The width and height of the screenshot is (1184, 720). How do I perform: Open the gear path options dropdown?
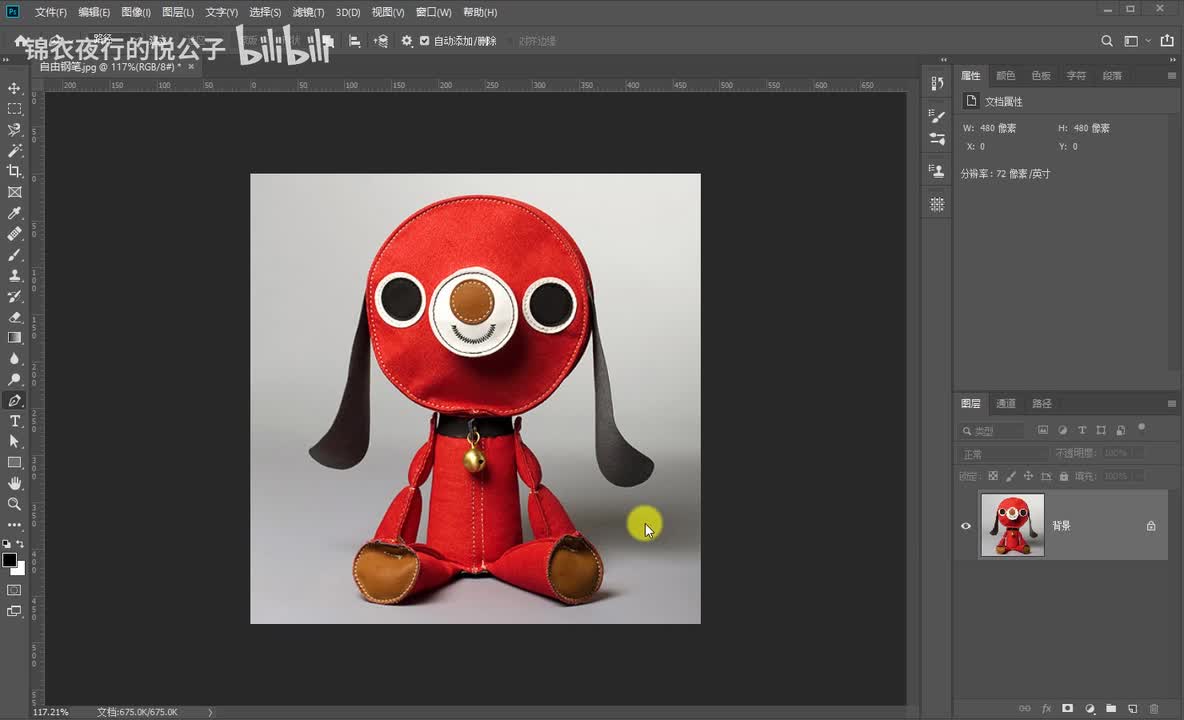(x=406, y=41)
